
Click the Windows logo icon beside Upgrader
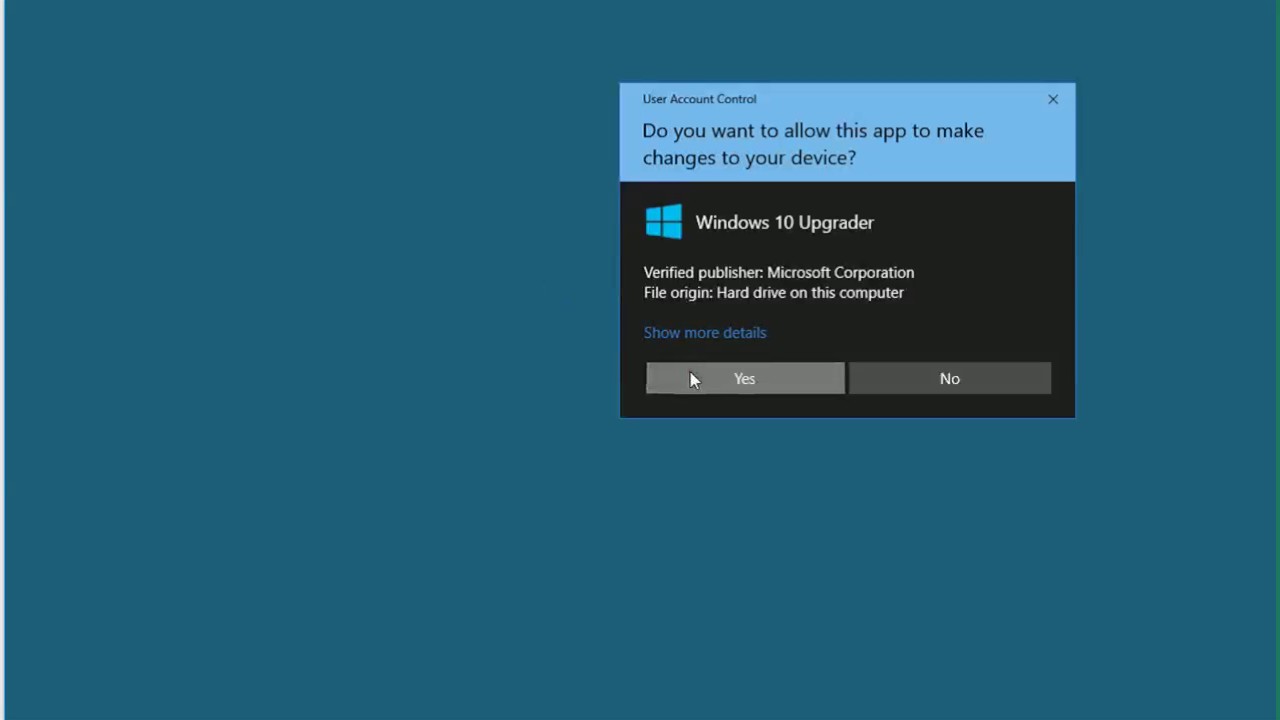[664, 222]
